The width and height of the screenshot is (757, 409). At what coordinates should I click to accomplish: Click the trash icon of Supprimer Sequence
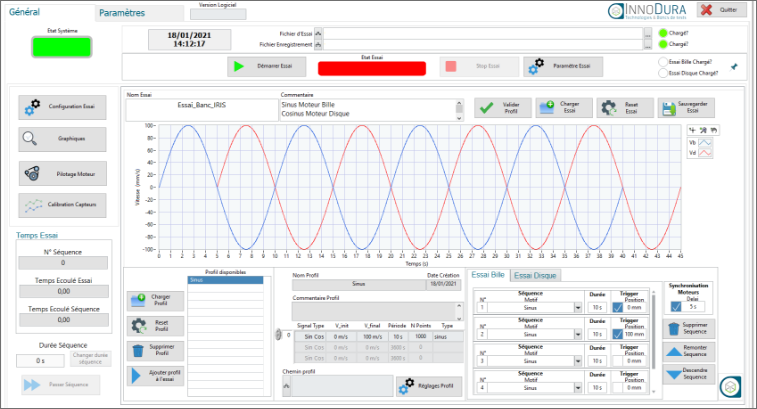point(673,329)
